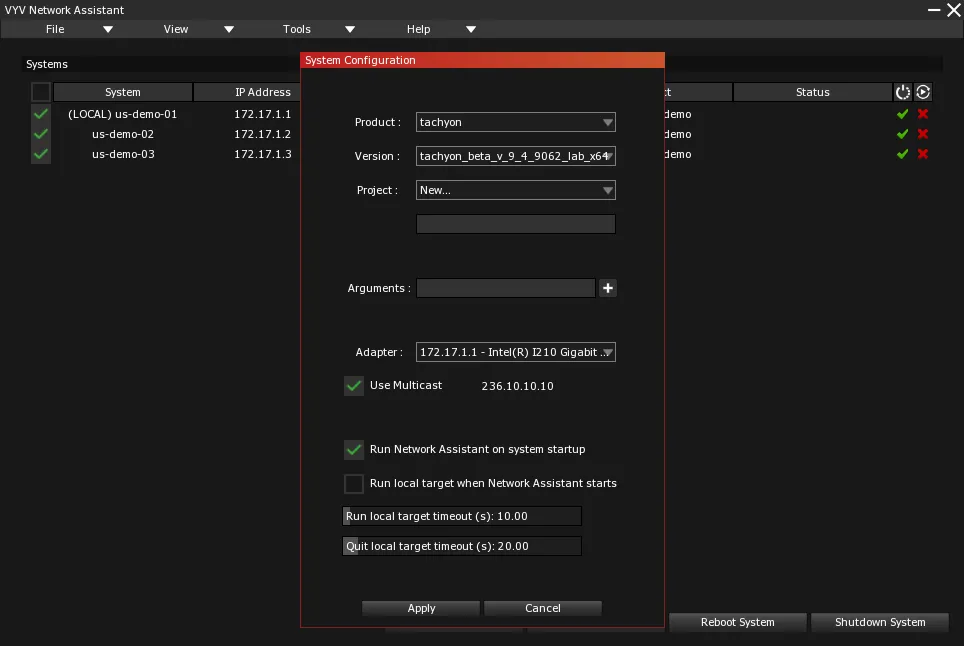
Task: Expand the File menu arrow
Action: point(108,30)
